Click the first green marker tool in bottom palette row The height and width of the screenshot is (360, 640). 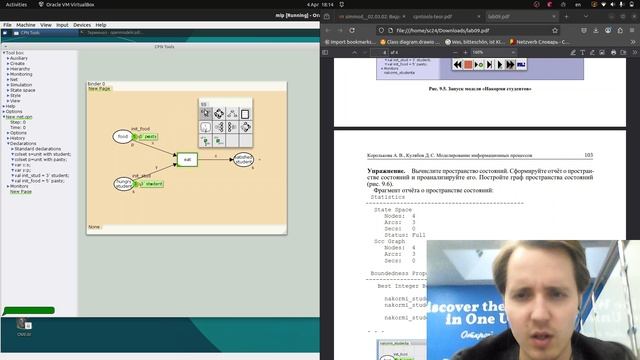click(x=206, y=140)
